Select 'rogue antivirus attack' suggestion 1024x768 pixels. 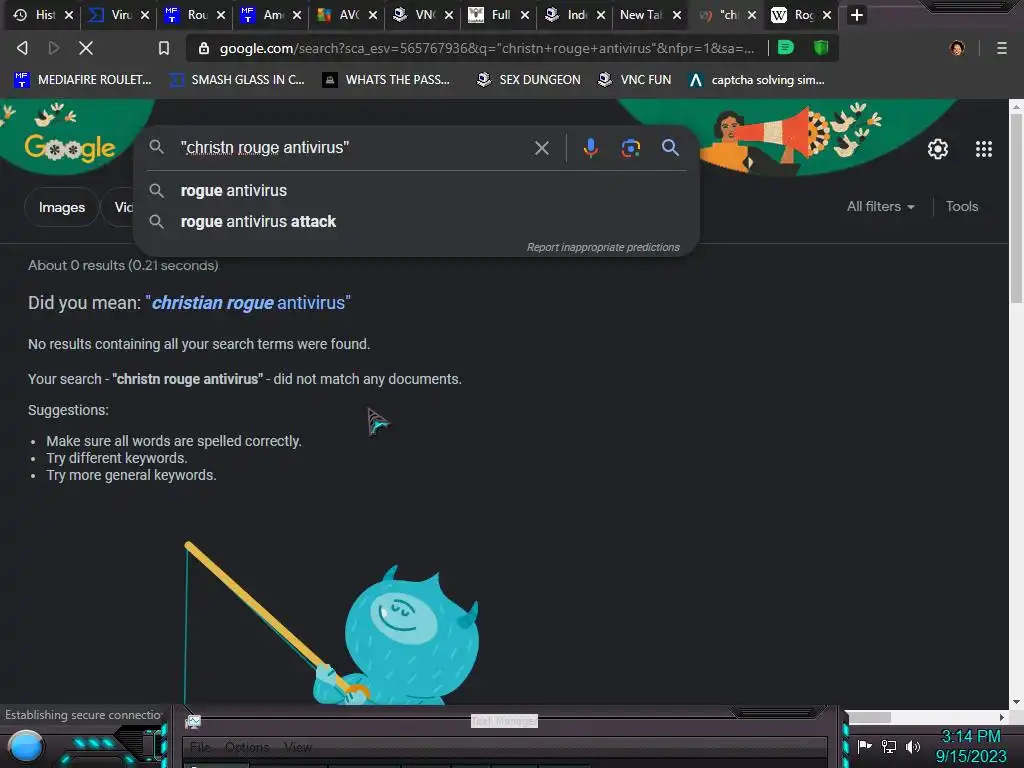[x=416, y=221]
